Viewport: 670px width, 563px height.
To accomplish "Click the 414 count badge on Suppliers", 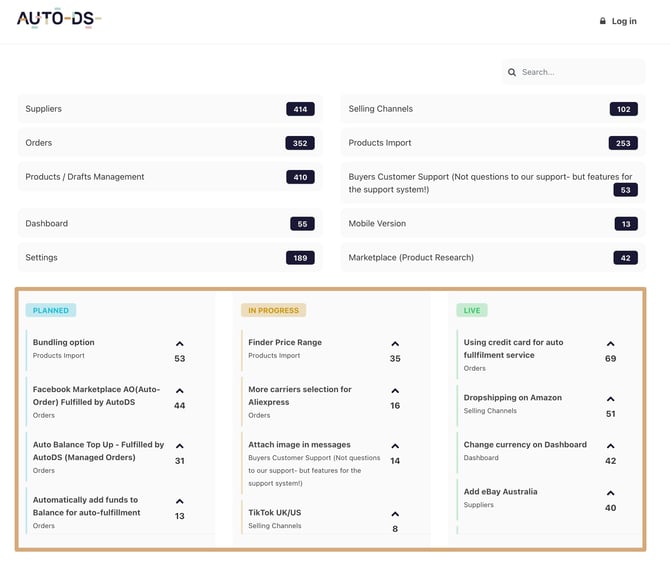I will click(300, 109).
